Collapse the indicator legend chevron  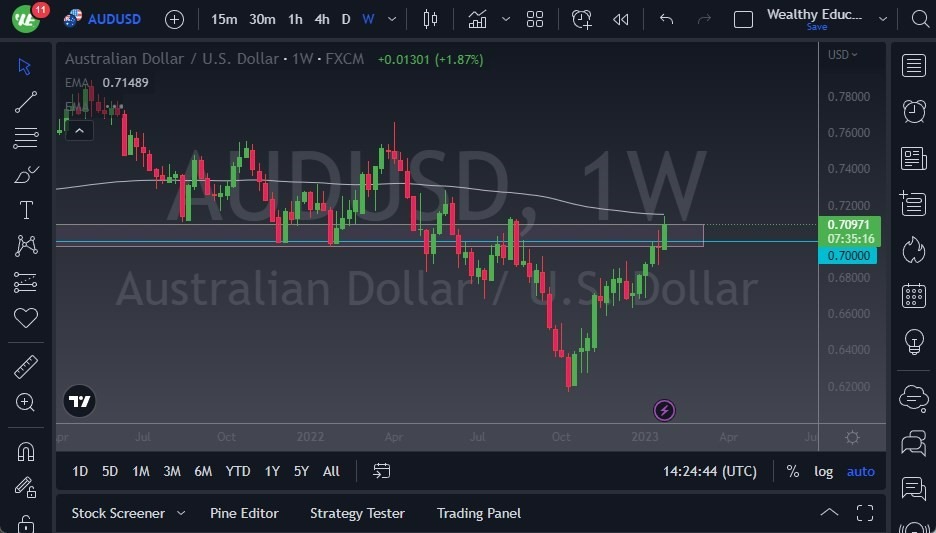coord(79,131)
